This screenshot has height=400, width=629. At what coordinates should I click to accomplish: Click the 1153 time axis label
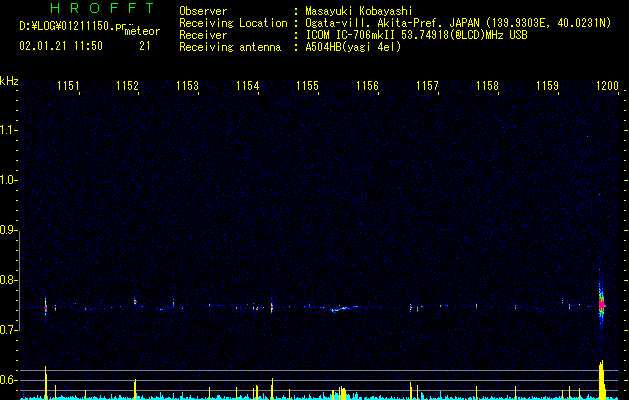[187, 86]
